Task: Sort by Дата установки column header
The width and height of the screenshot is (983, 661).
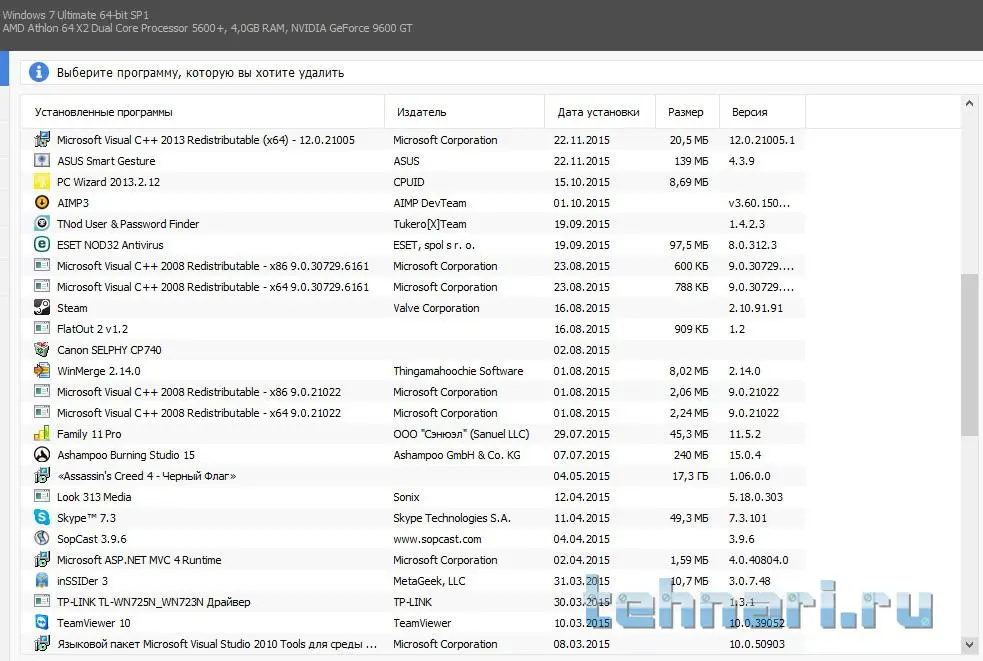Action: 600,112
